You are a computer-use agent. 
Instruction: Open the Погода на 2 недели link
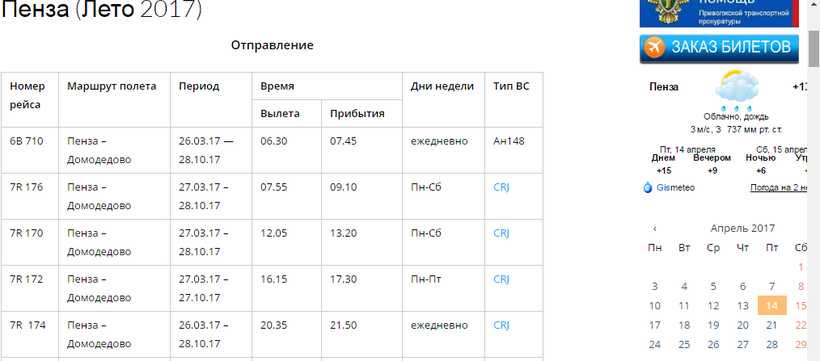point(784,188)
